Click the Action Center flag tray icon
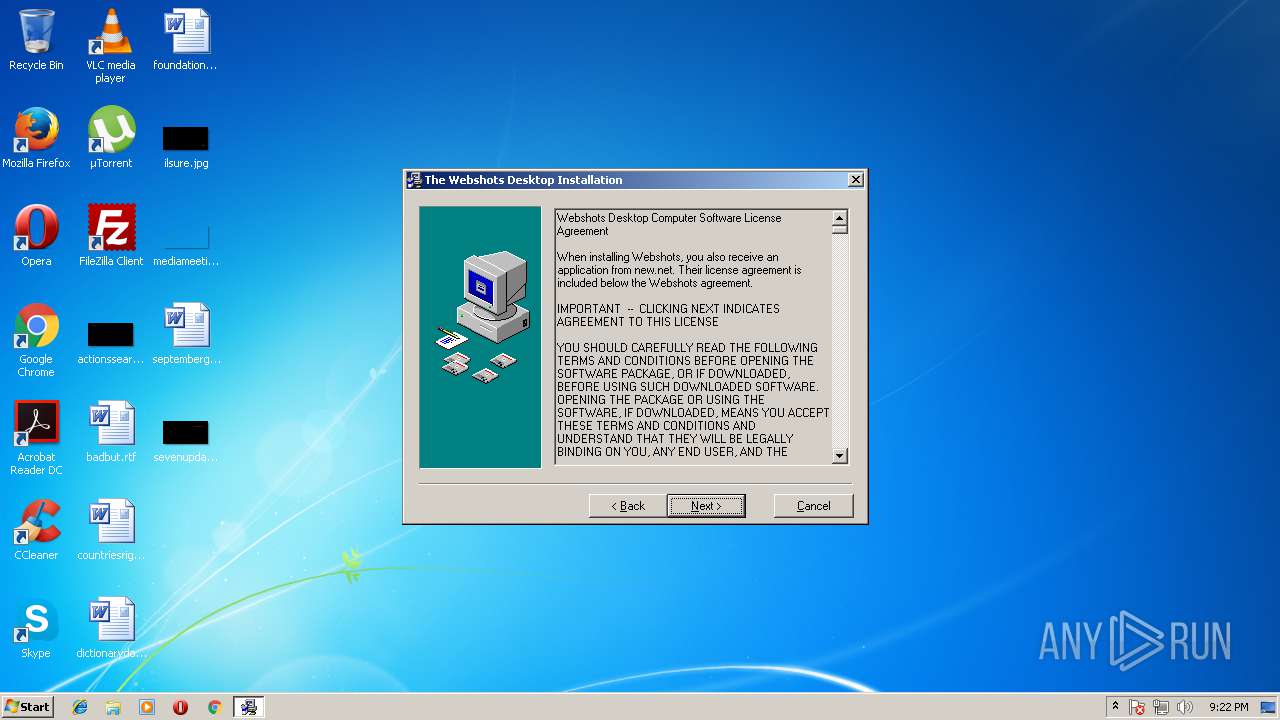 click(x=1138, y=707)
